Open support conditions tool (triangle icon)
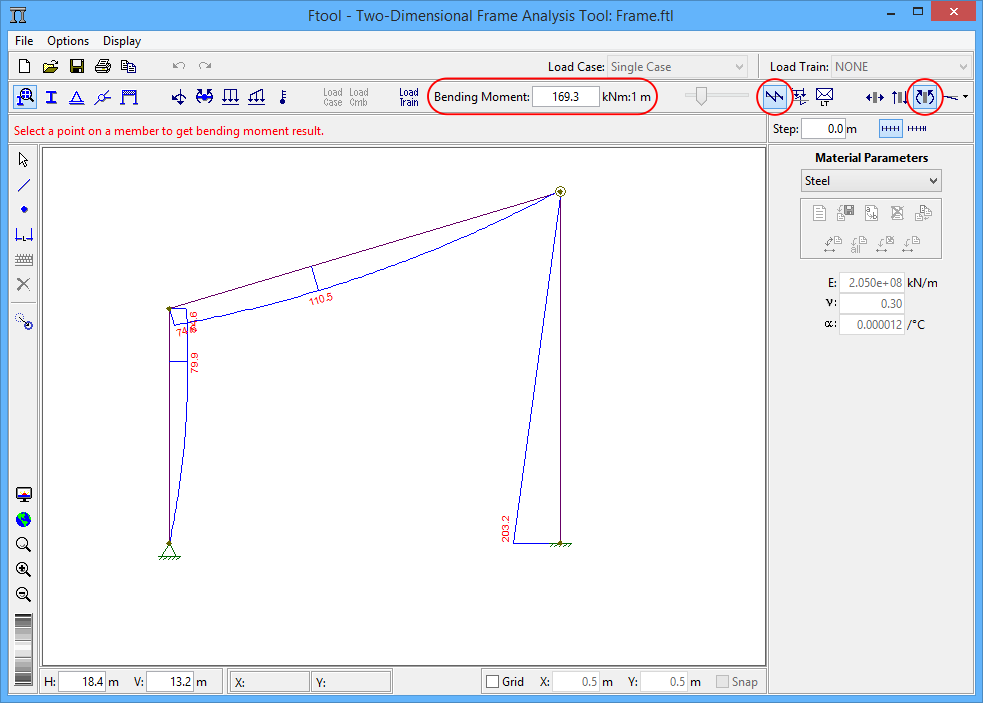983x703 pixels. click(x=76, y=97)
